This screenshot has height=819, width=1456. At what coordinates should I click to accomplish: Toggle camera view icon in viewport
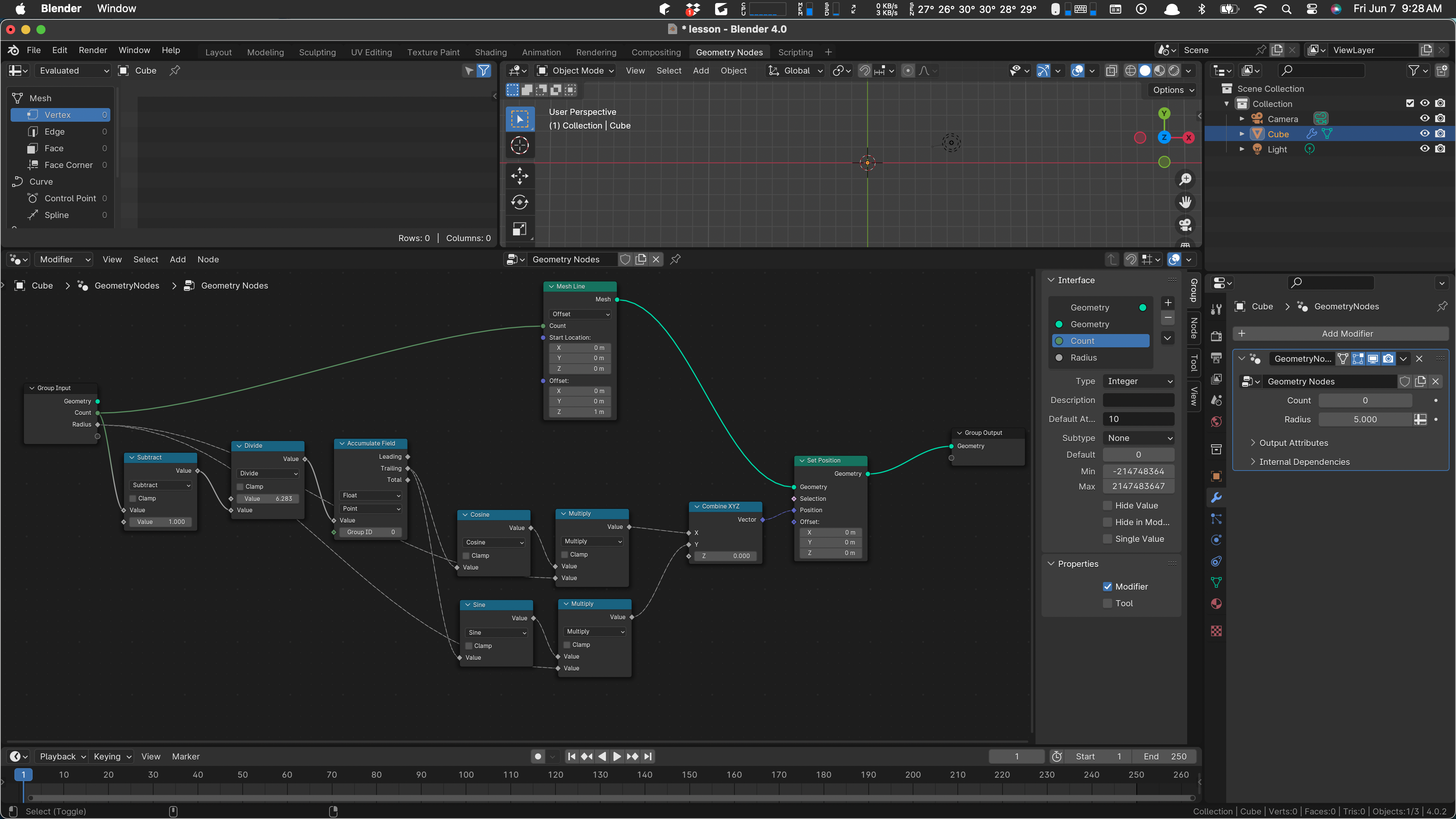click(1185, 224)
